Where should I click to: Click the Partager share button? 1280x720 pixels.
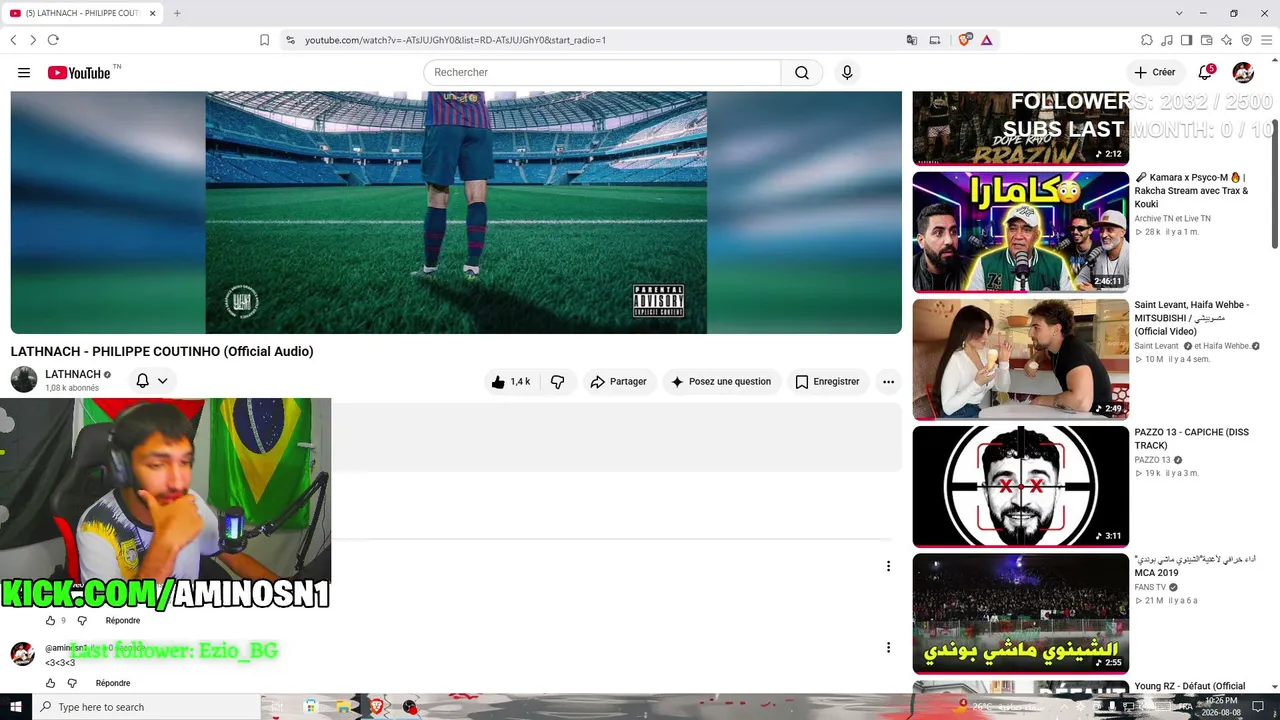pyautogui.click(x=619, y=382)
